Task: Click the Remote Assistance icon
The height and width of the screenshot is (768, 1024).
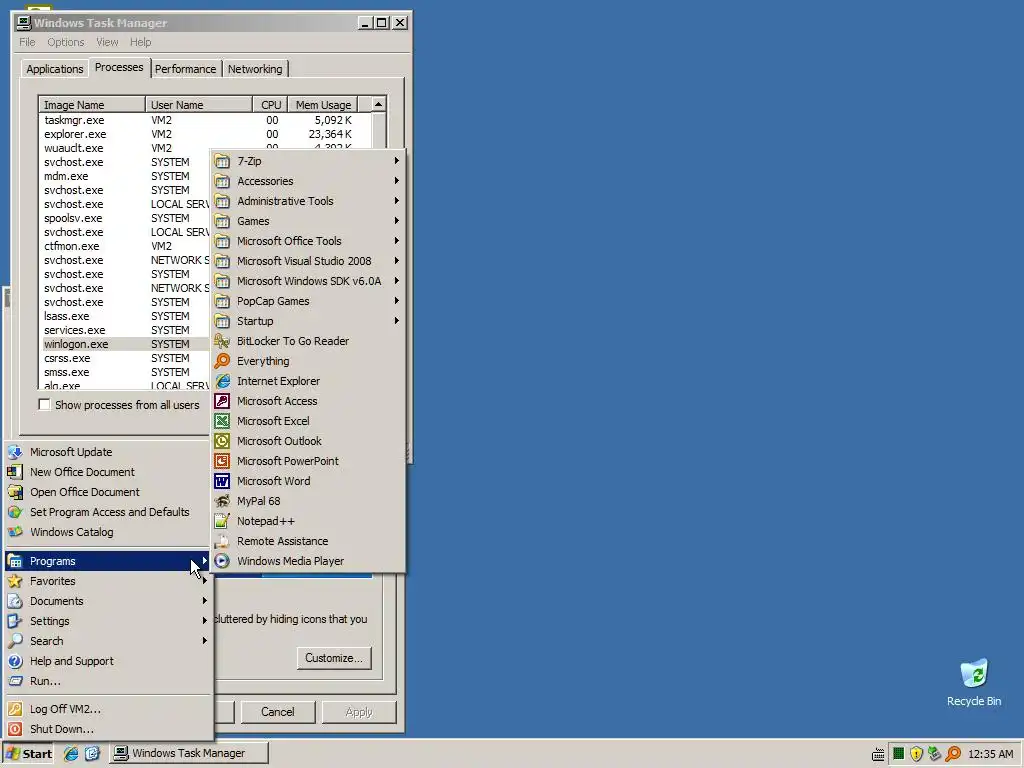Action: pos(223,541)
